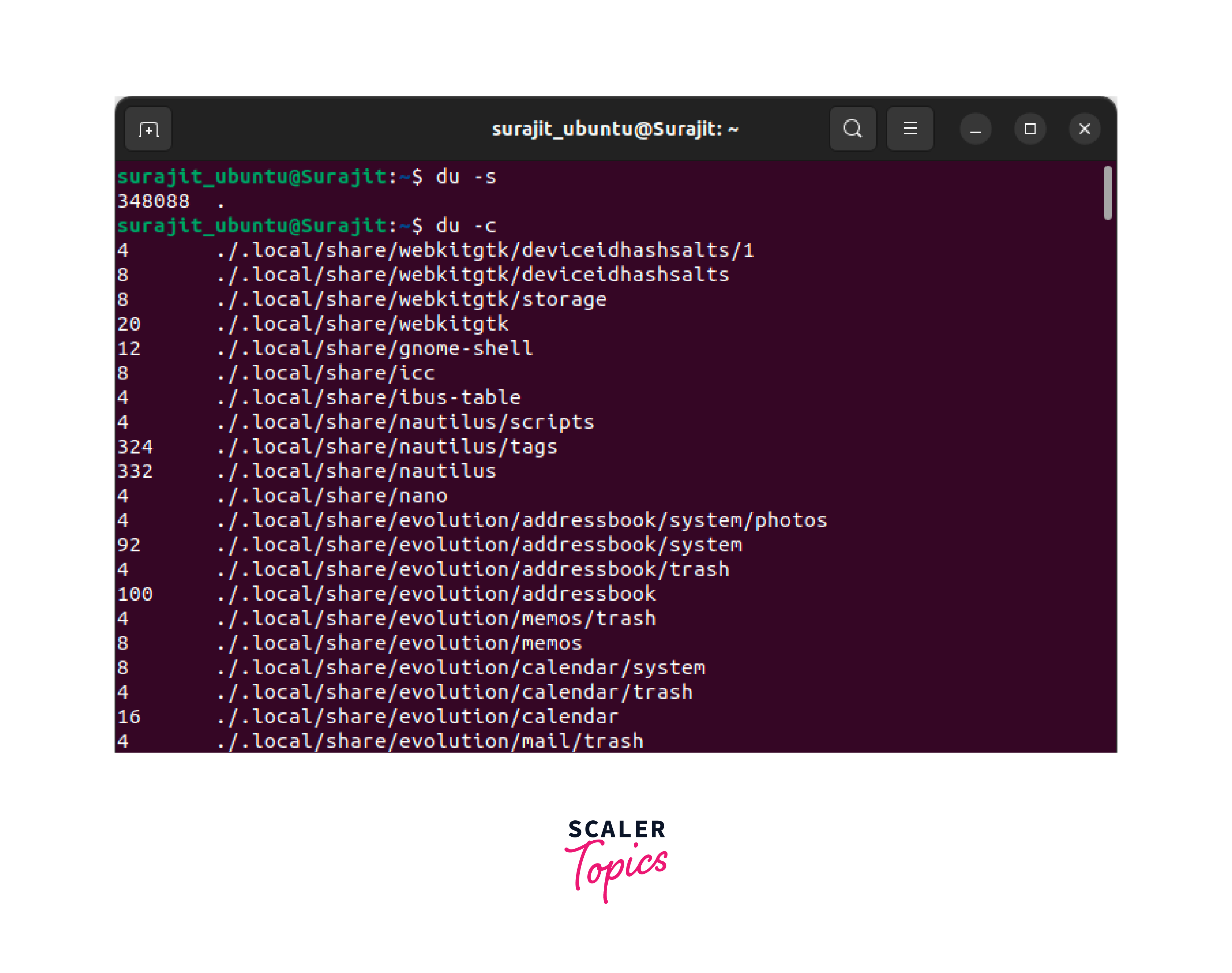Click the window title surajit_ubuntu@Surajit

[615, 129]
